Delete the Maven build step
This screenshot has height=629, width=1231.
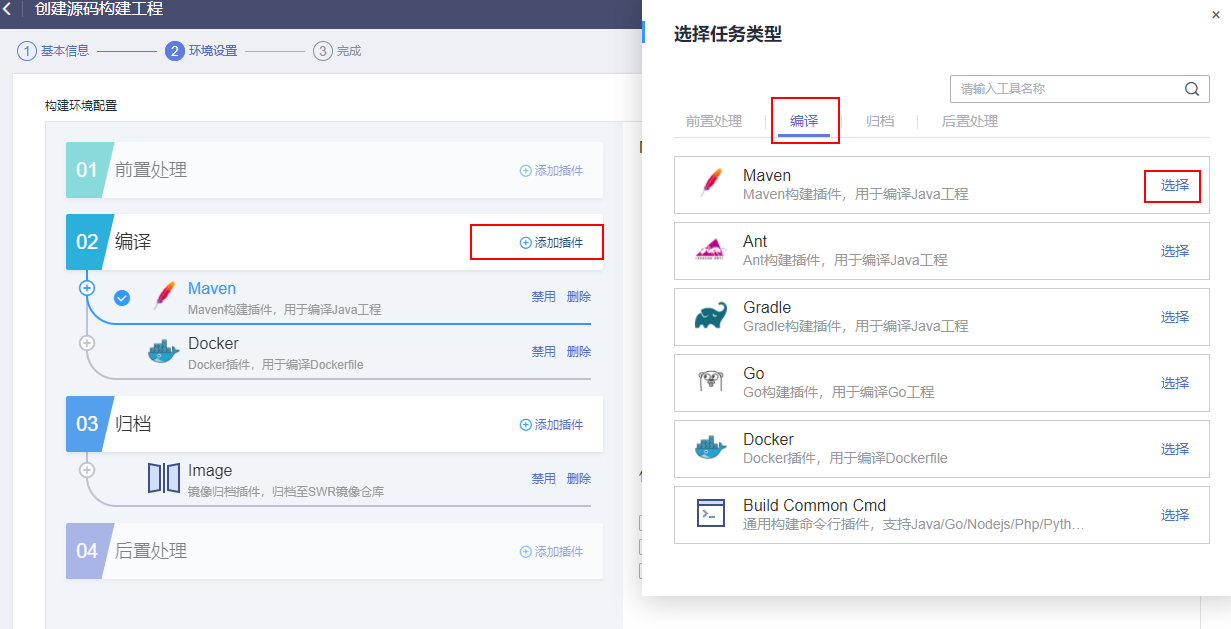(579, 297)
